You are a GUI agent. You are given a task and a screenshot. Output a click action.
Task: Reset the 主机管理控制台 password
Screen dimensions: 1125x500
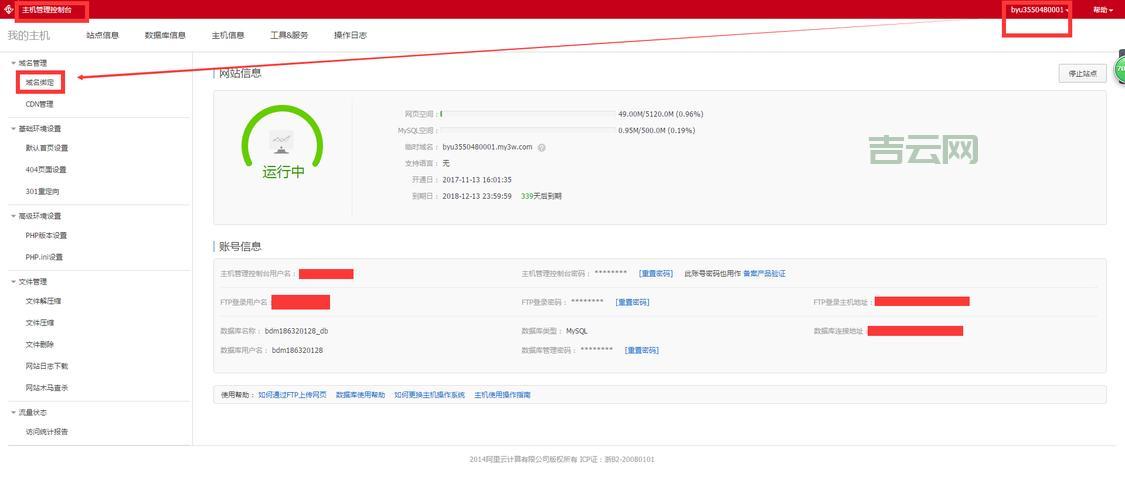pos(656,273)
